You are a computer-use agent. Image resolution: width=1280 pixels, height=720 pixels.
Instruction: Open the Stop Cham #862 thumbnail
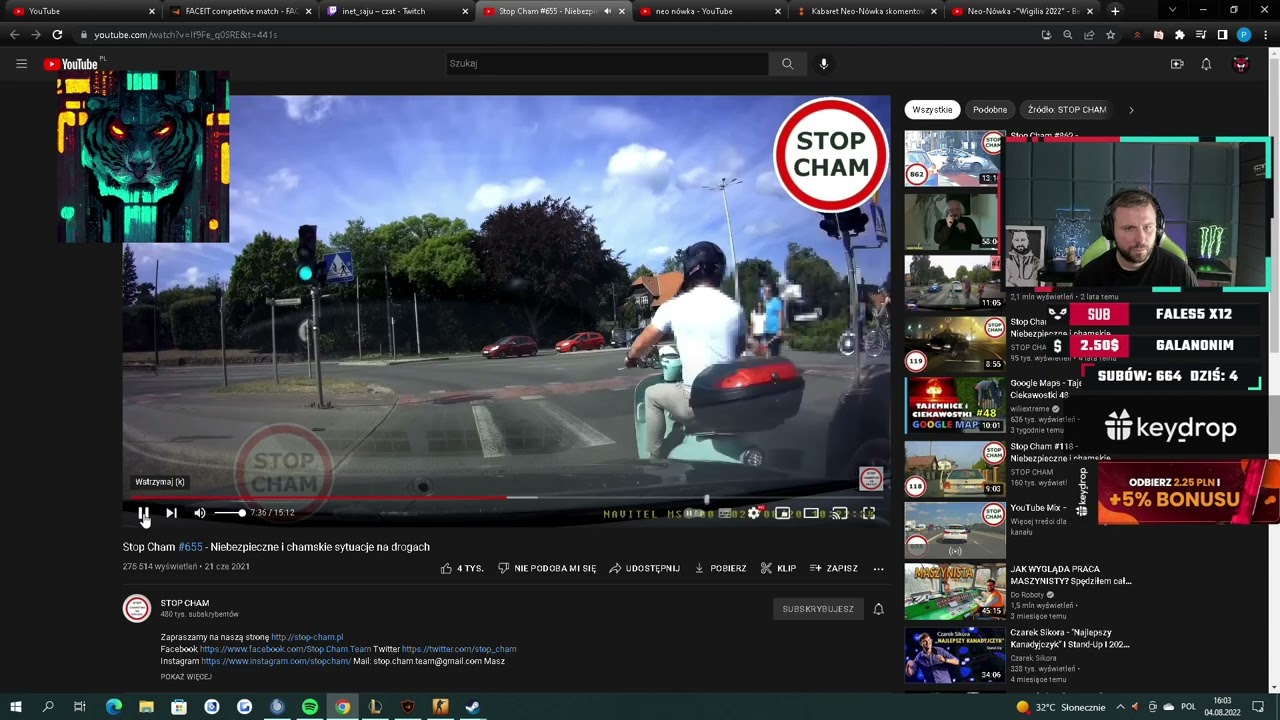click(953, 158)
